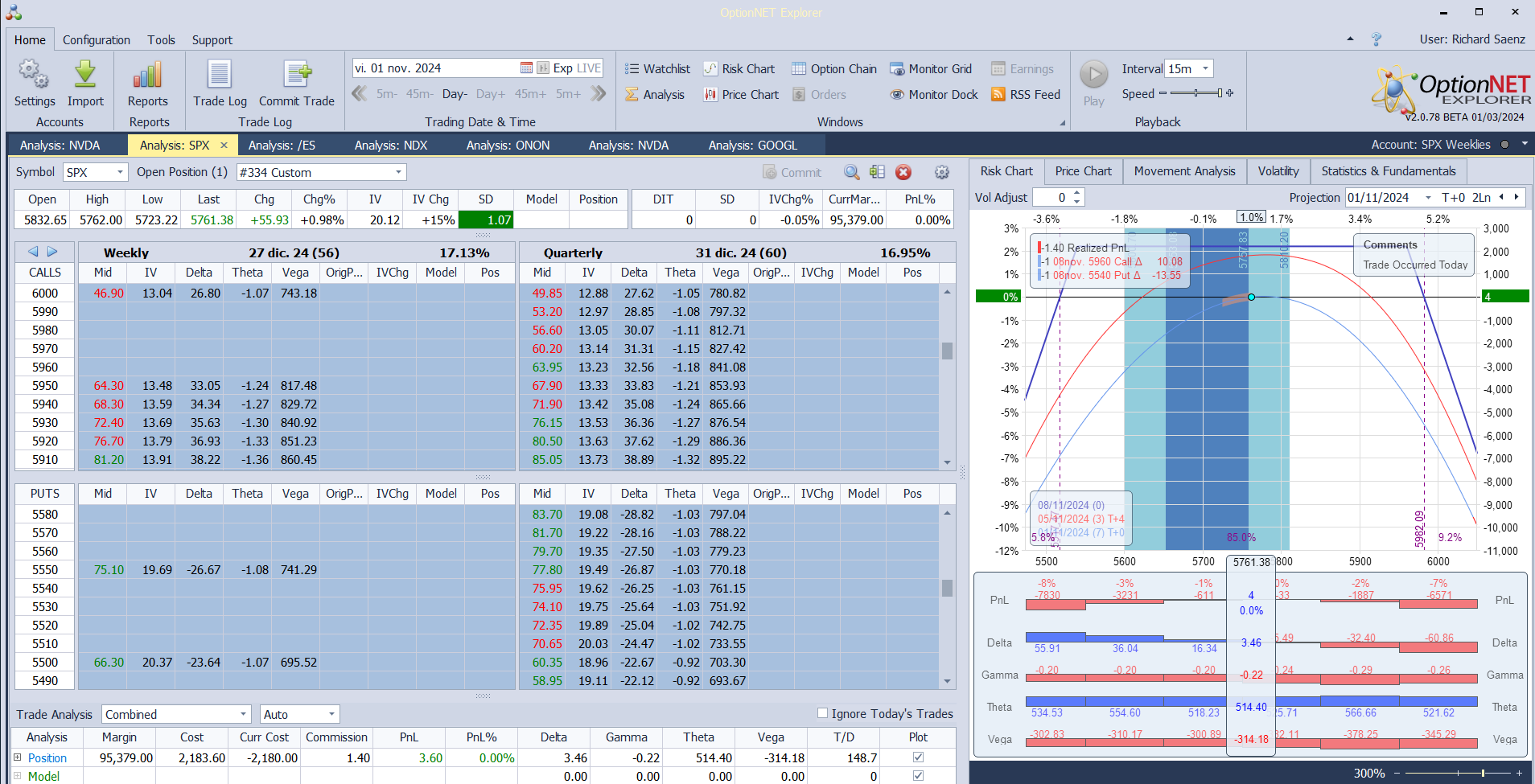Switch to the Analysis: /ES tab
Screen dimensions: 1535x784
point(282,146)
